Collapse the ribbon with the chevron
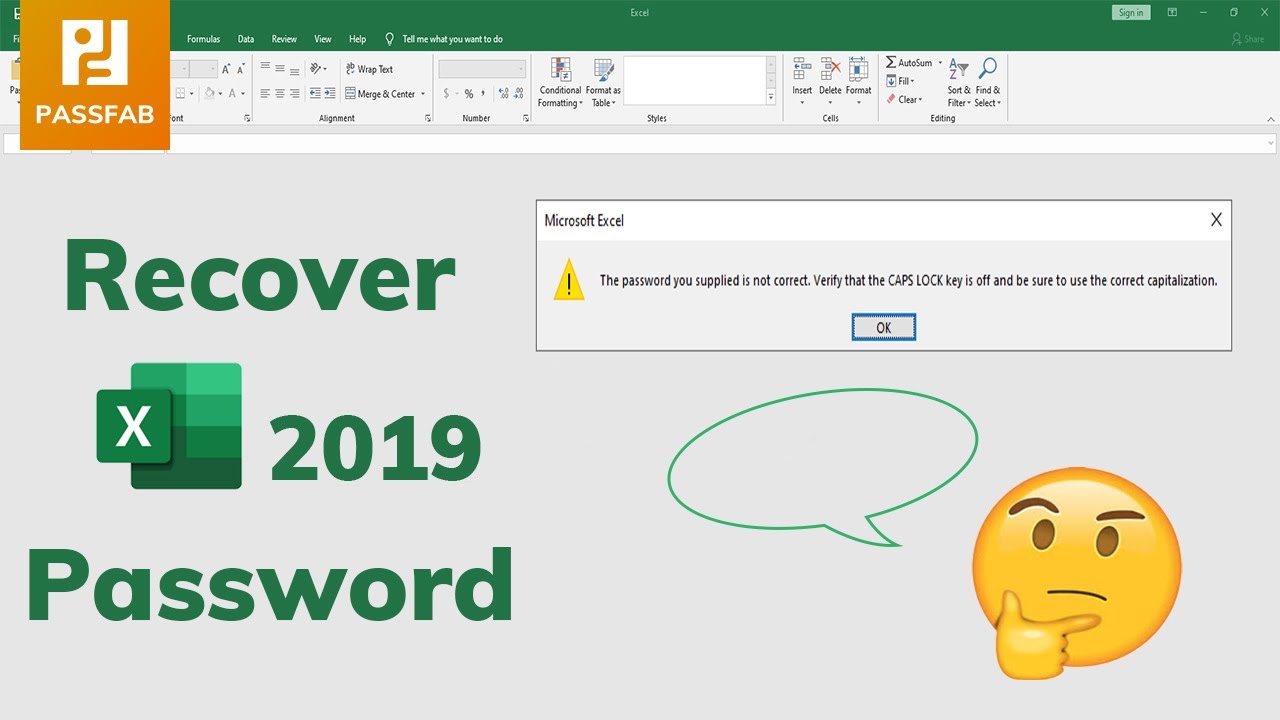The width and height of the screenshot is (1280, 720). [x=1270, y=118]
